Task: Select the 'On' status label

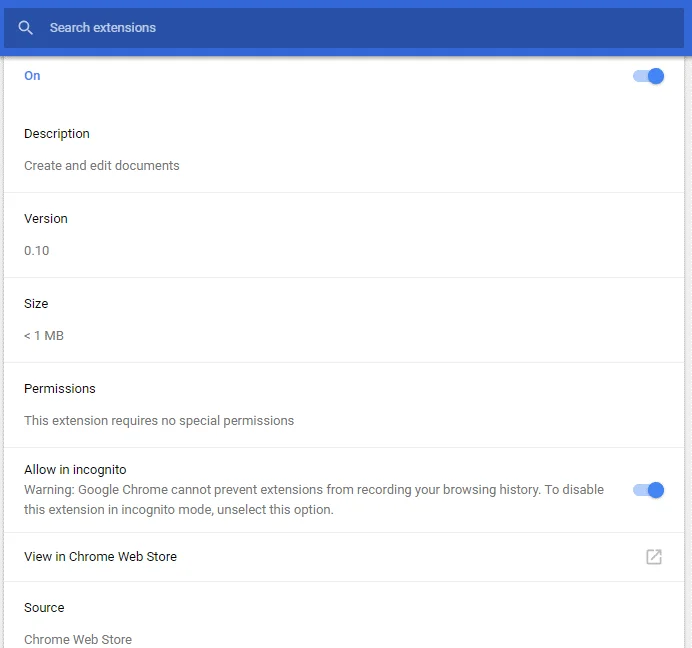Action: pos(32,76)
